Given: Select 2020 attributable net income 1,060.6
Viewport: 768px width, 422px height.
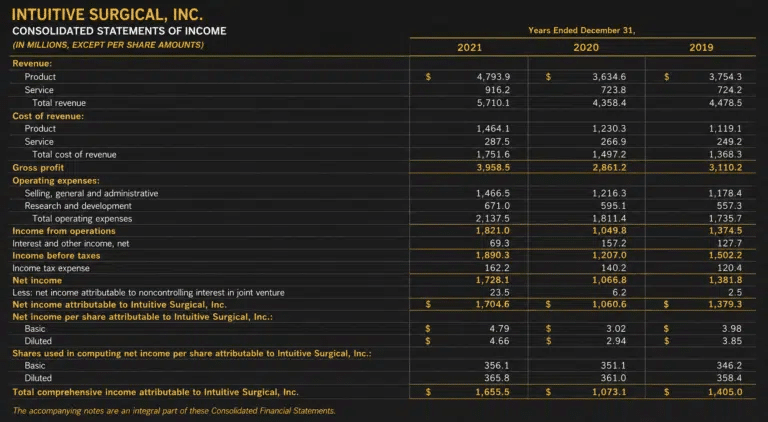Looking at the screenshot, I should click(x=609, y=305).
